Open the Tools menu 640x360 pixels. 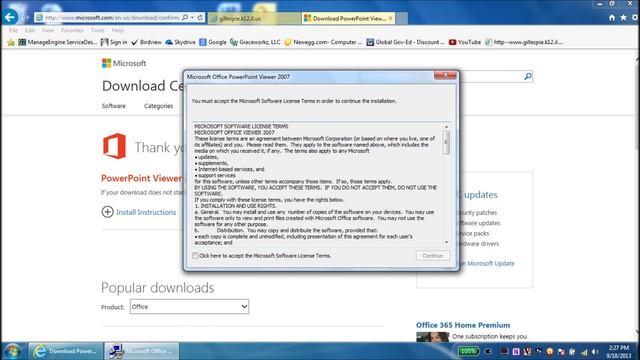(x=98, y=30)
